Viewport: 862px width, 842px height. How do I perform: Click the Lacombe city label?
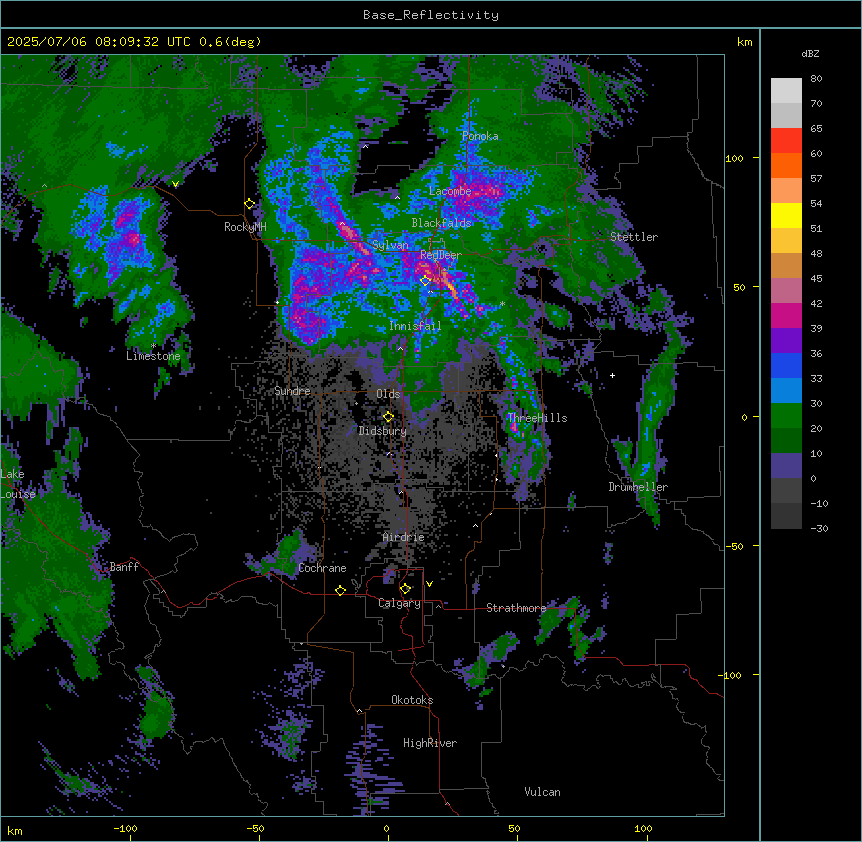(x=450, y=191)
